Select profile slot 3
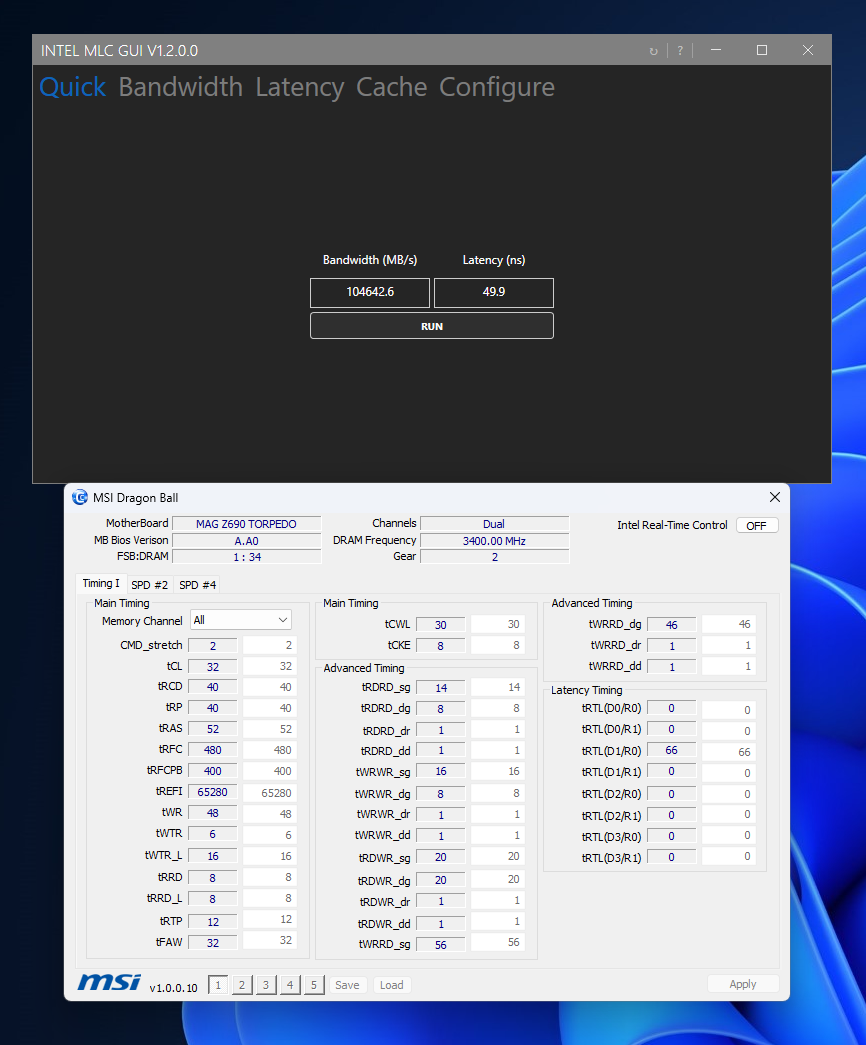Viewport: 866px width, 1045px height. coord(266,984)
